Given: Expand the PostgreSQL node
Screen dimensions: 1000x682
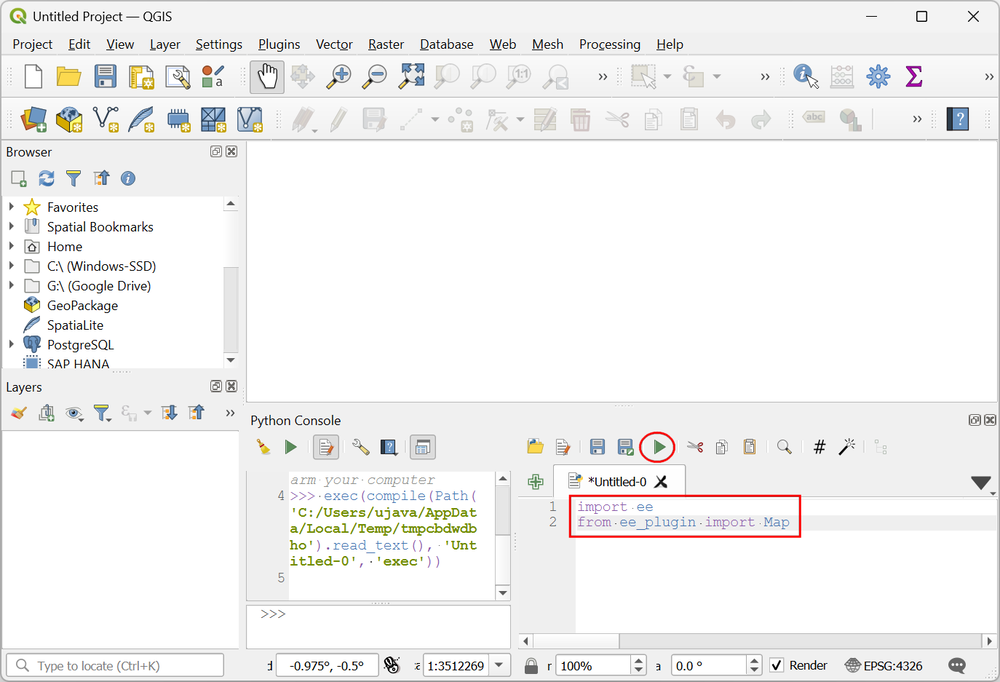Looking at the screenshot, I should coord(11,345).
